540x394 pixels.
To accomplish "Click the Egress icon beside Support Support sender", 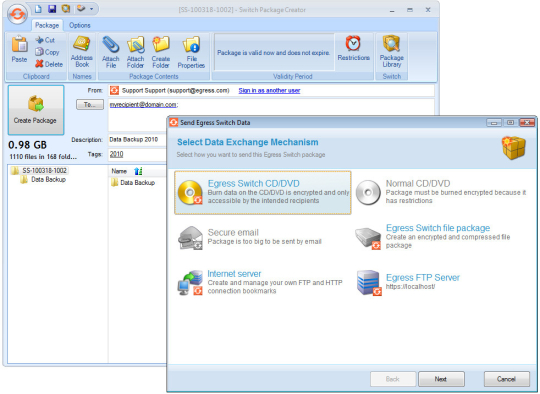I will 114,91.
